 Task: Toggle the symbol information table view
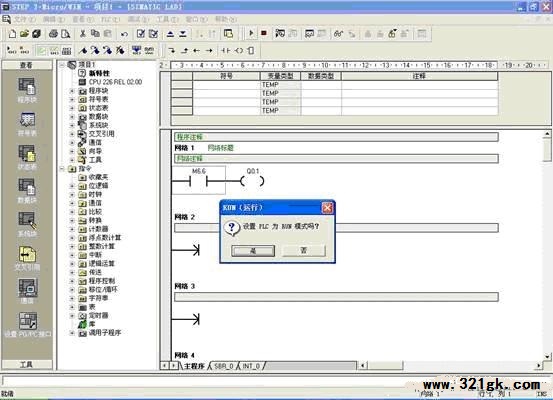click(66, 51)
